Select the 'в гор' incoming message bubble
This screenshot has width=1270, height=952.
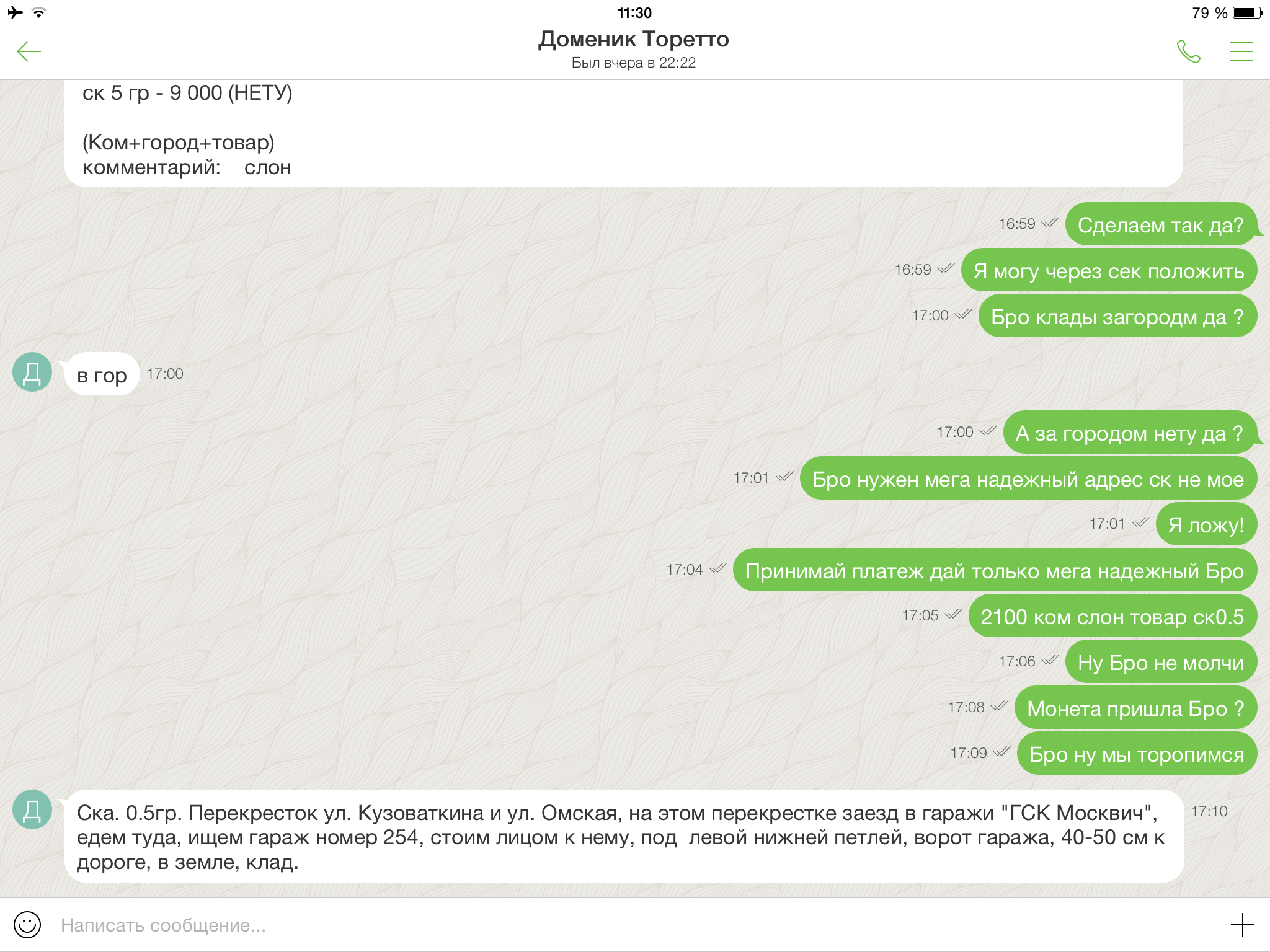click(102, 374)
